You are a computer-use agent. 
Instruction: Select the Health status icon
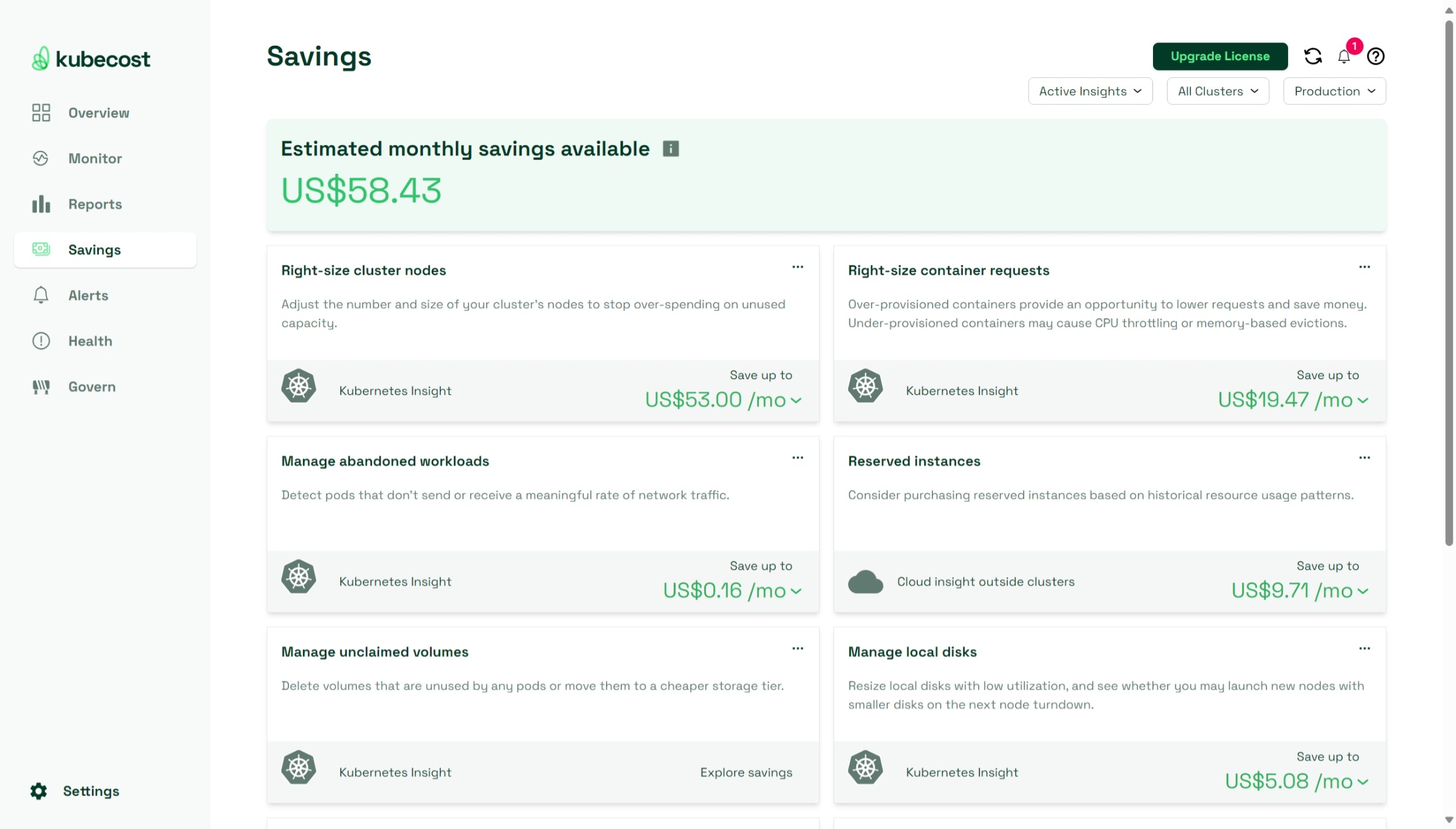tap(41, 341)
